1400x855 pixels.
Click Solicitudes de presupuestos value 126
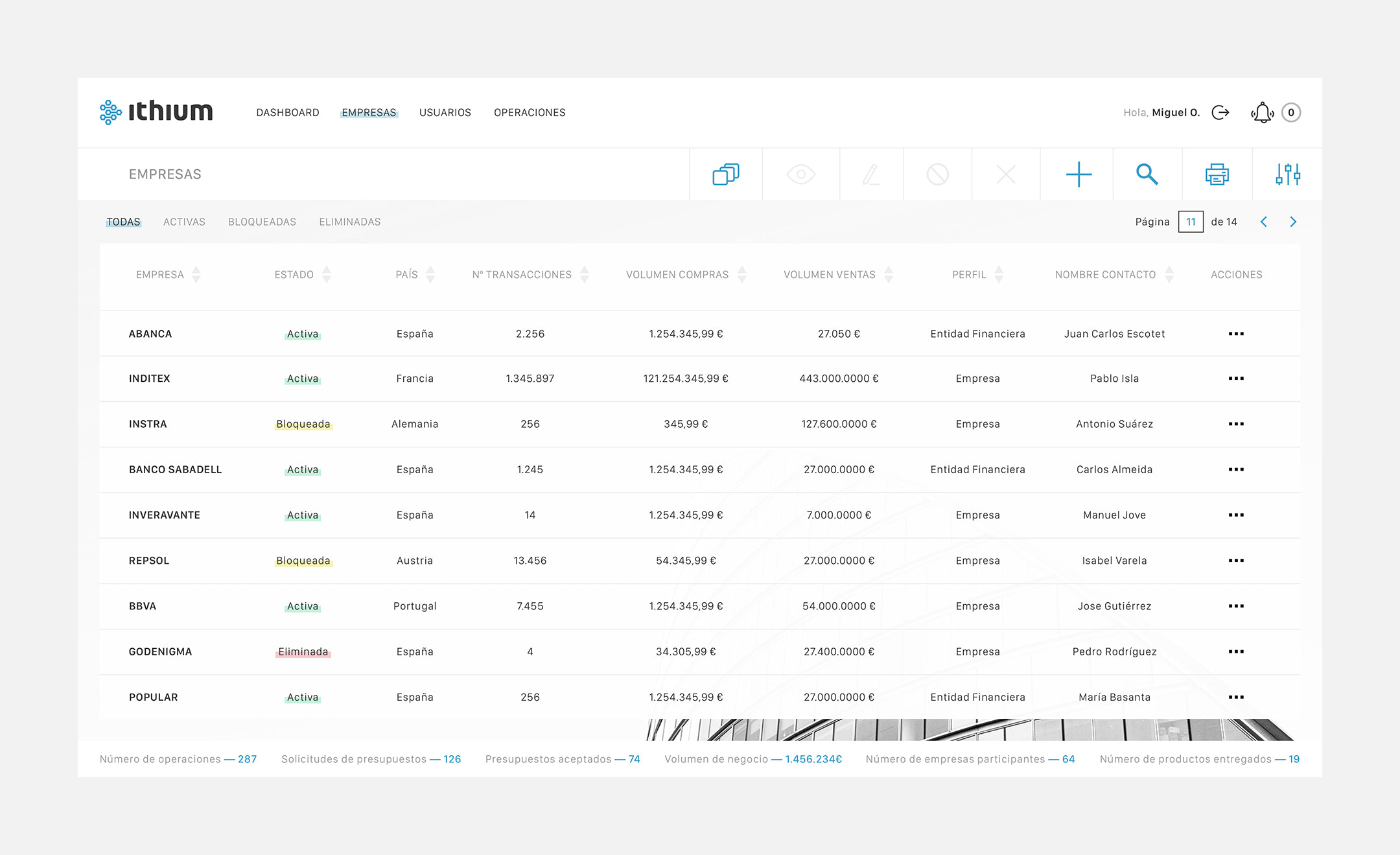click(x=452, y=759)
